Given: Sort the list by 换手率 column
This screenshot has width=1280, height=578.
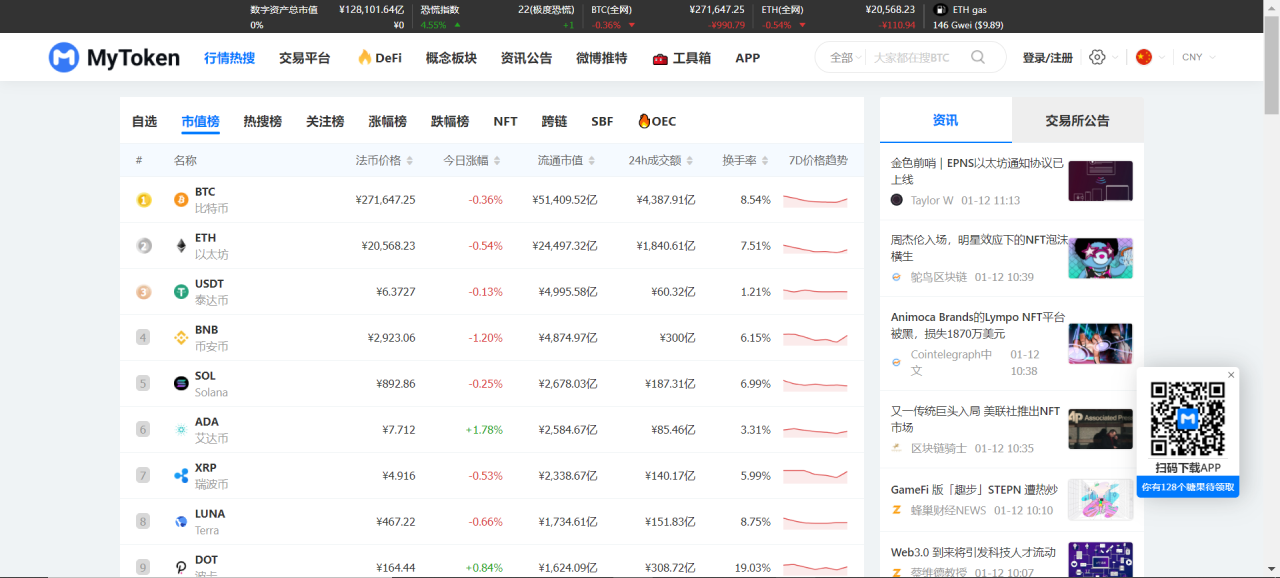Looking at the screenshot, I should click(x=745, y=160).
